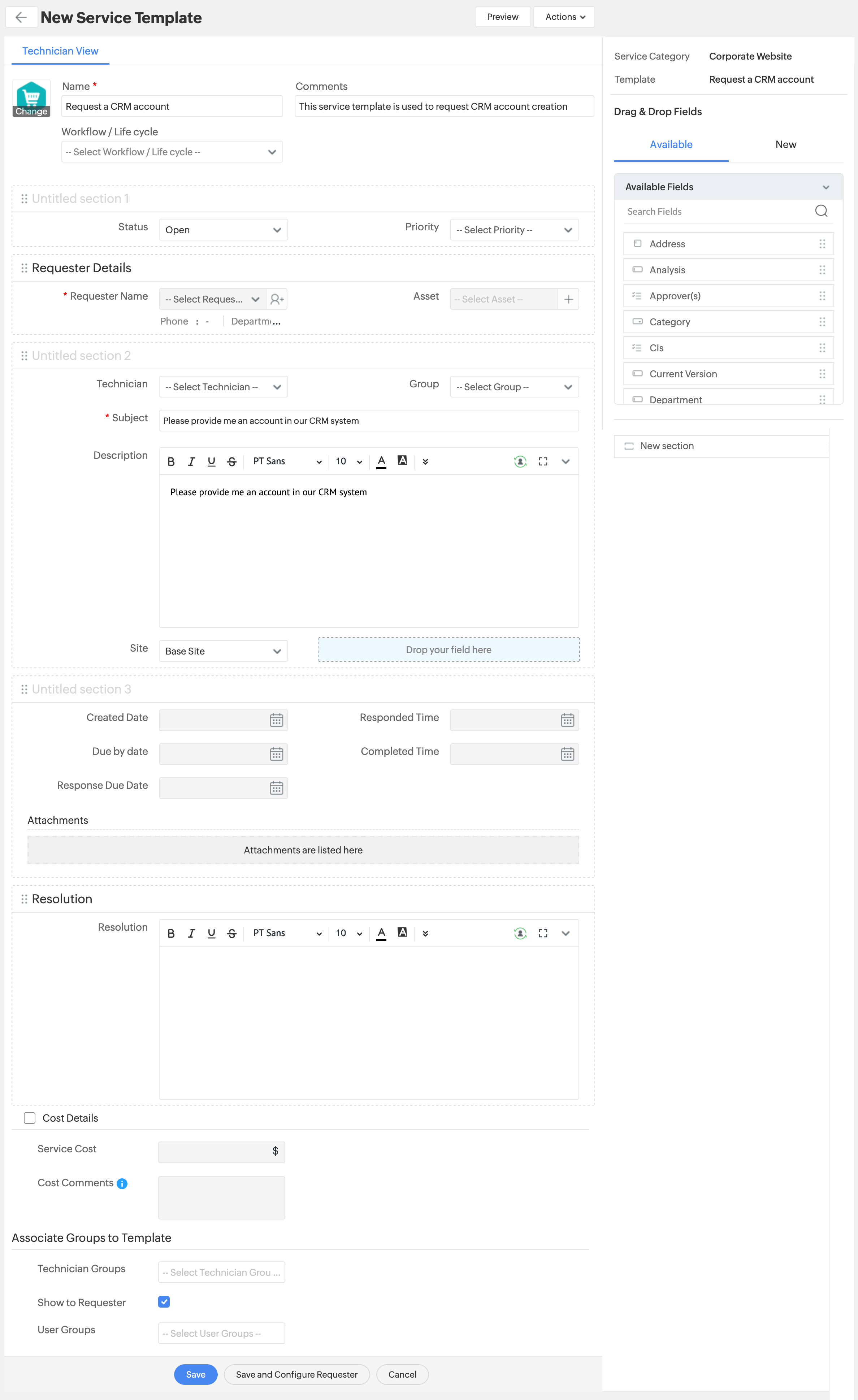Open the Status dropdown showing Open
The image size is (858, 1400).
pos(223,230)
